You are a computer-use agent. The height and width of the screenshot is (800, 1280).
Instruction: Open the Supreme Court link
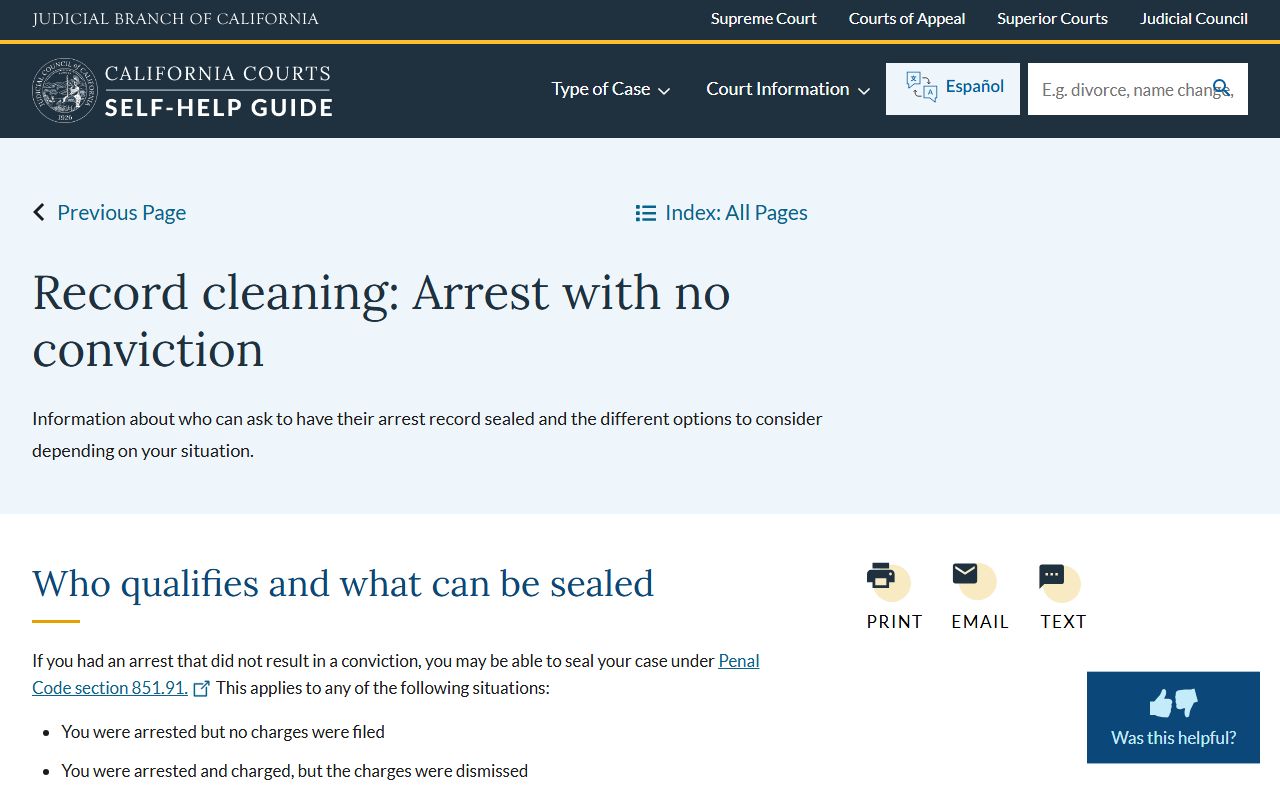[764, 19]
